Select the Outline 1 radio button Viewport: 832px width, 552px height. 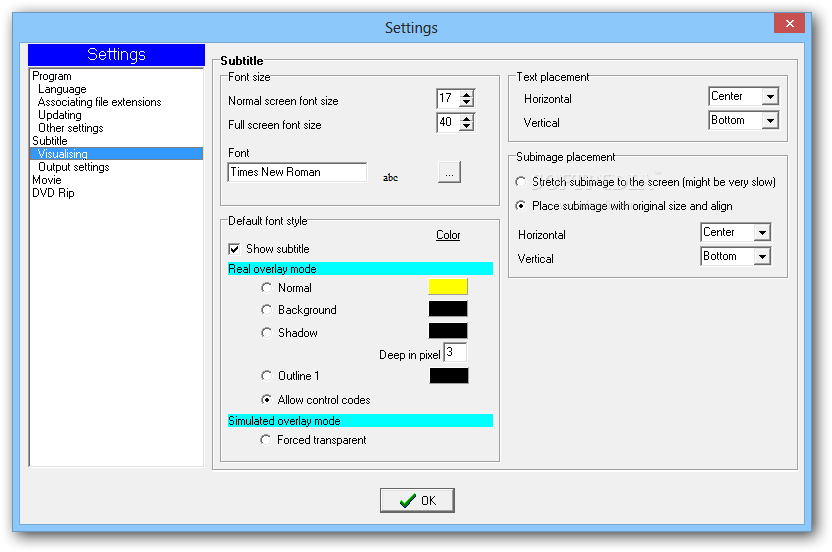[266, 376]
